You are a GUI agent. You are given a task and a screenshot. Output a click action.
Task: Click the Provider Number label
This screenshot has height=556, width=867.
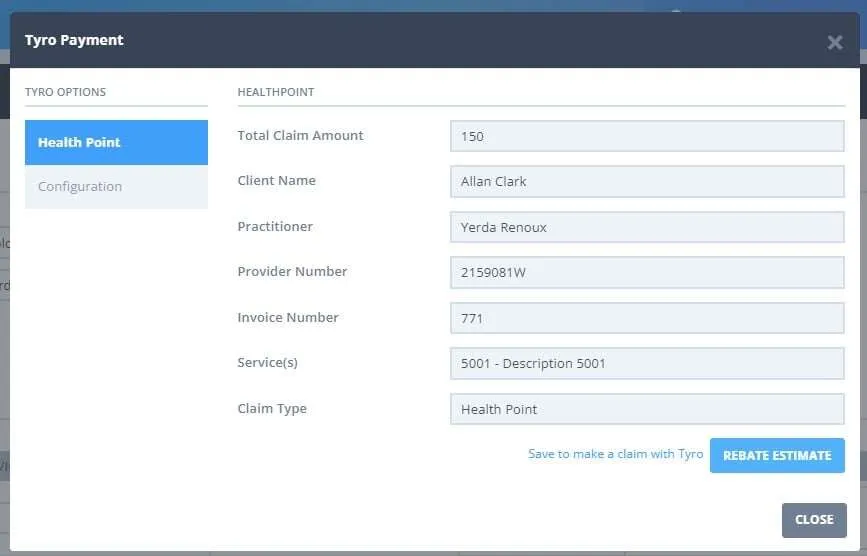point(292,271)
